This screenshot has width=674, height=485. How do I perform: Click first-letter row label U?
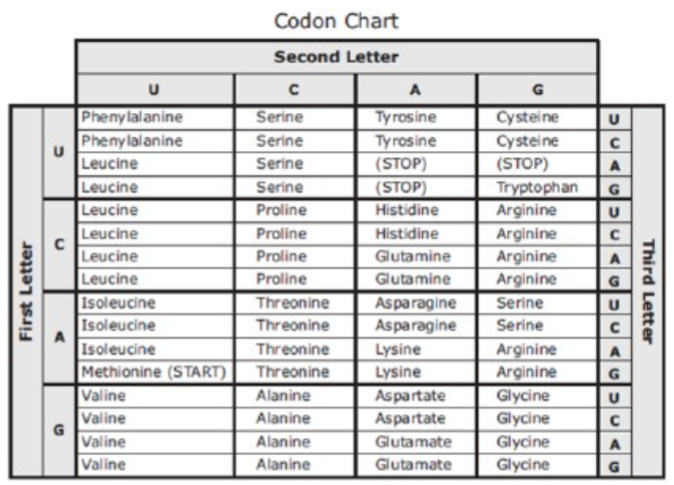(59, 152)
